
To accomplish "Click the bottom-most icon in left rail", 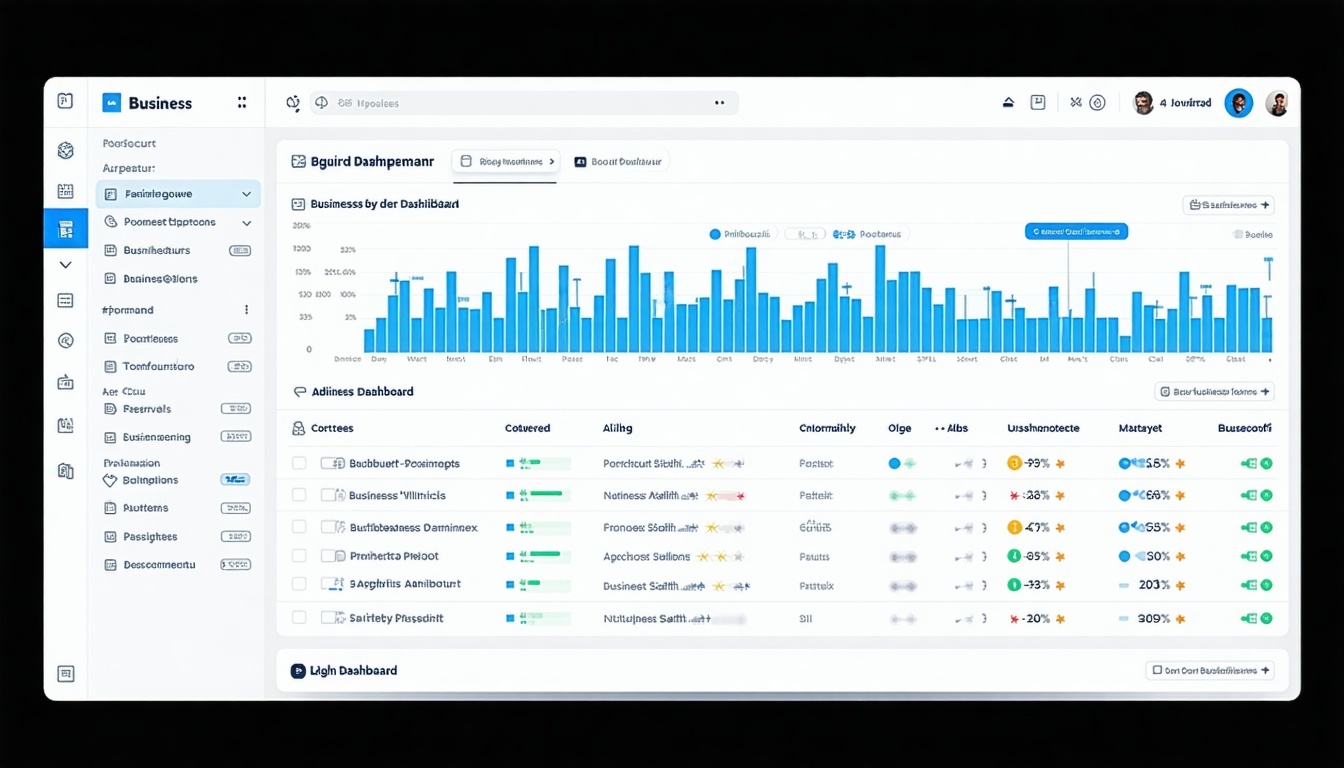I will [65, 674].
